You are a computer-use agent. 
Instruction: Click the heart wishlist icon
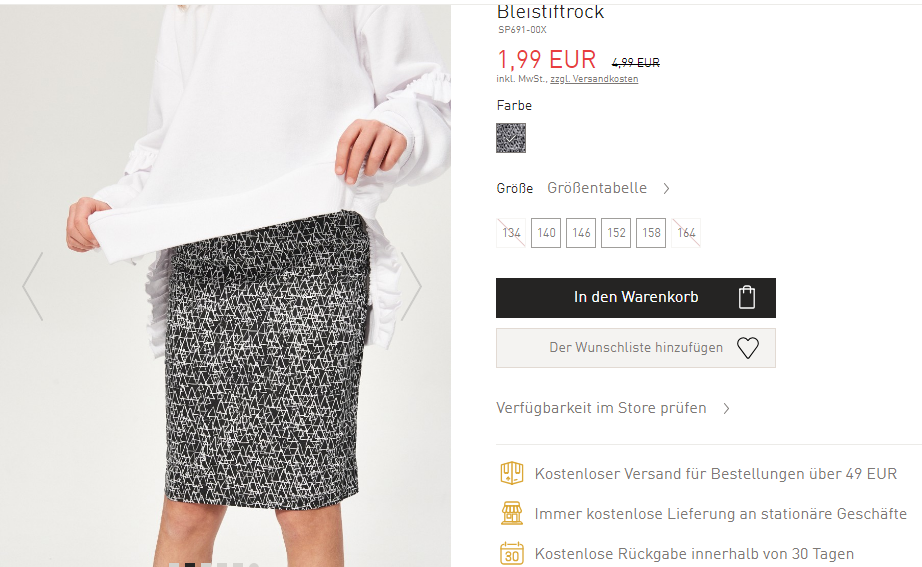coord(748,348)
